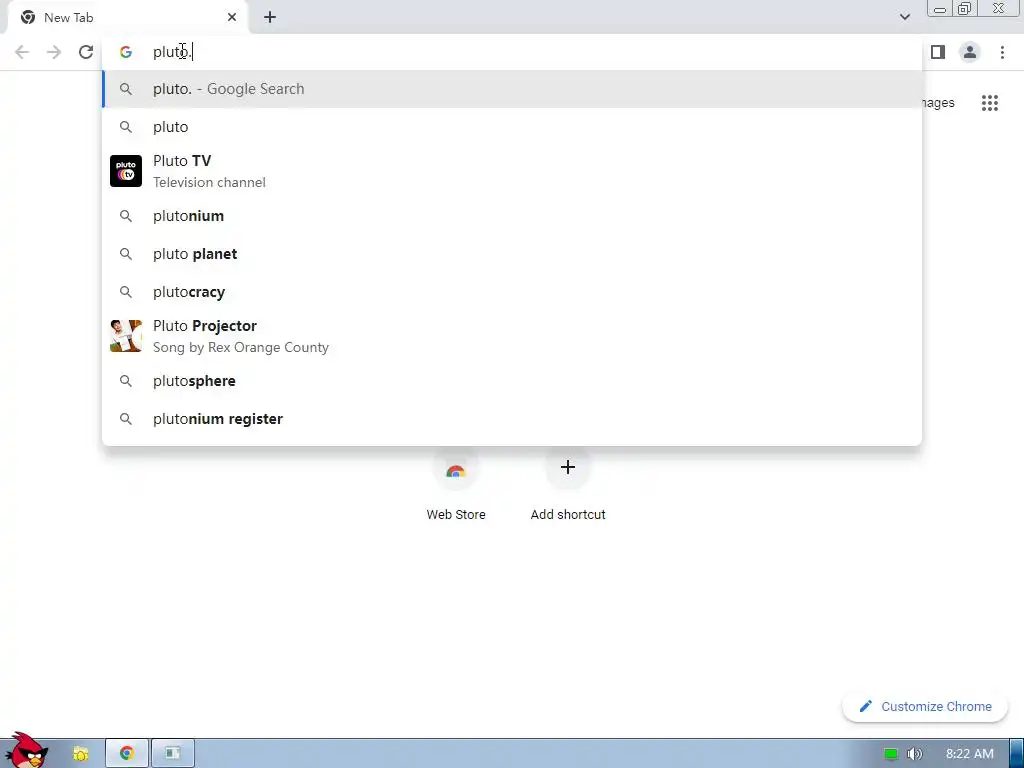Viewport: 1024px width, 768px height.
Task: Open Chrome's three-dot menu
Action: [1002, 52]
